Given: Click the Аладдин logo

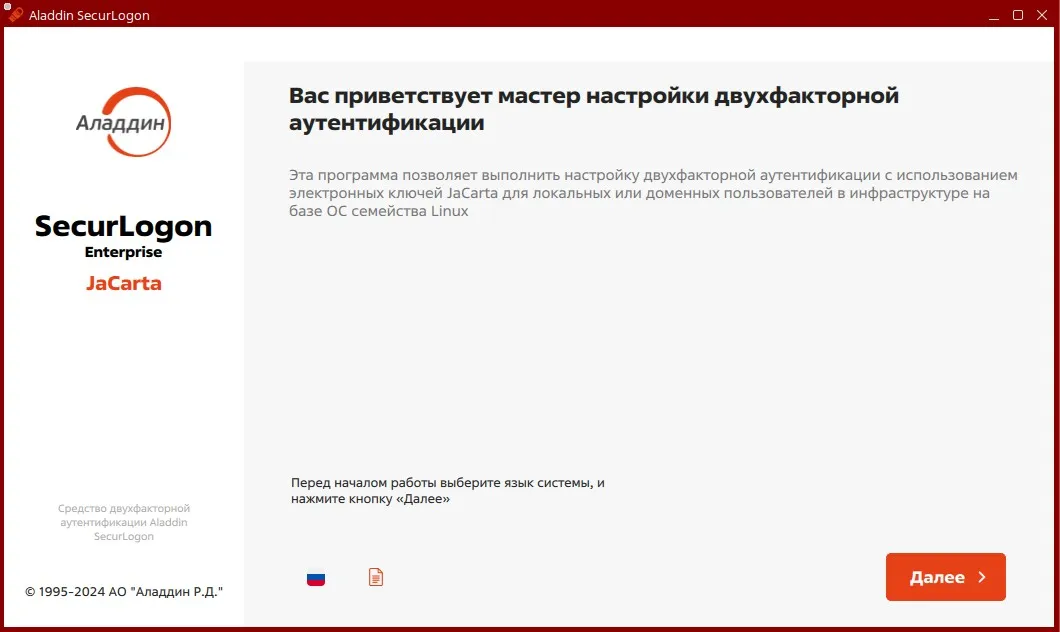Looking at the screenshot, I should coord(124,122).
